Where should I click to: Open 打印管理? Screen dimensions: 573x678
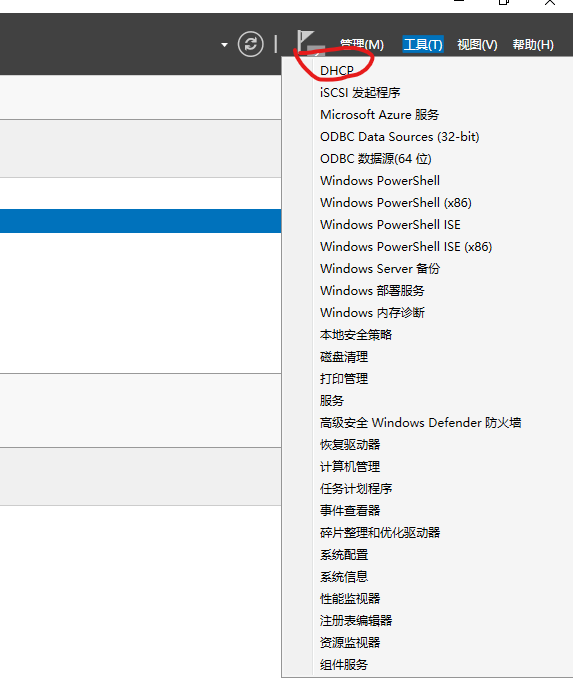344,378
